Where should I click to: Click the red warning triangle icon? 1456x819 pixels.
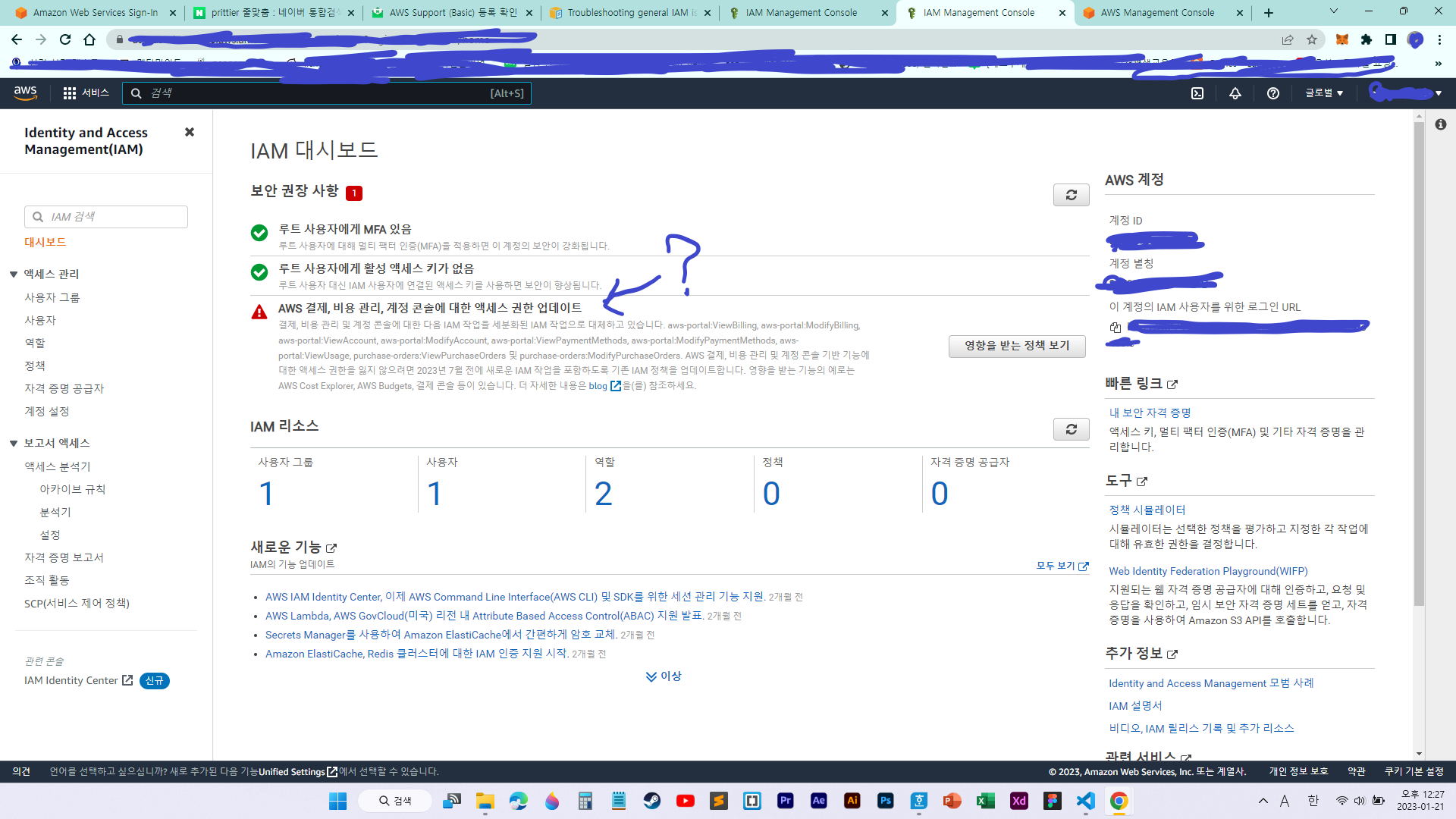[x=259, y=312]
